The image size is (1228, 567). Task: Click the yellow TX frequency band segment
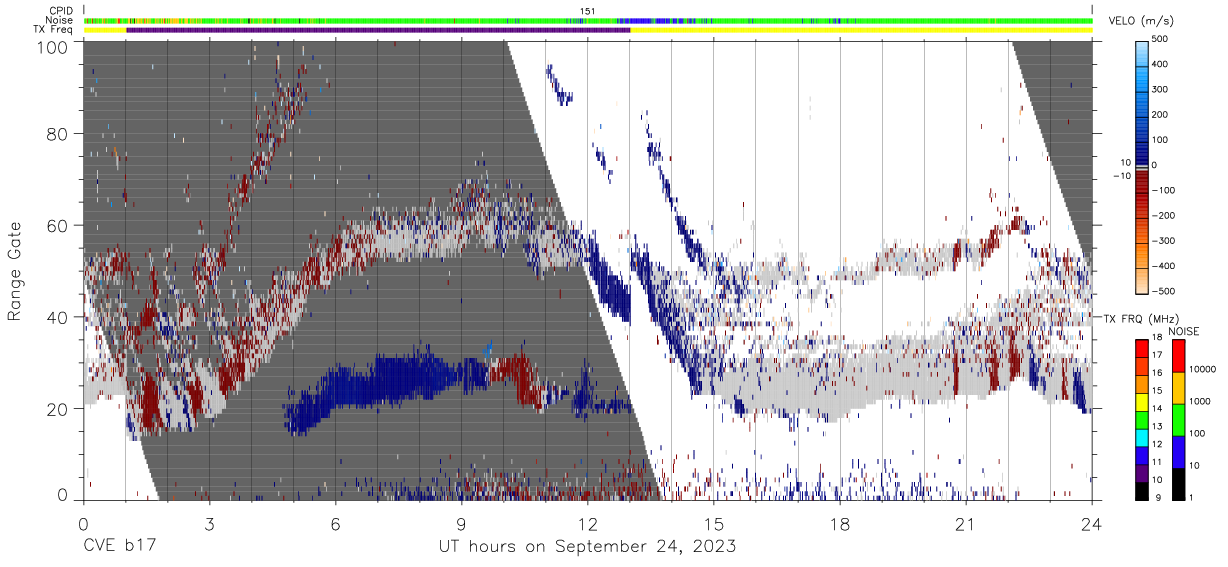coord(861,30)
